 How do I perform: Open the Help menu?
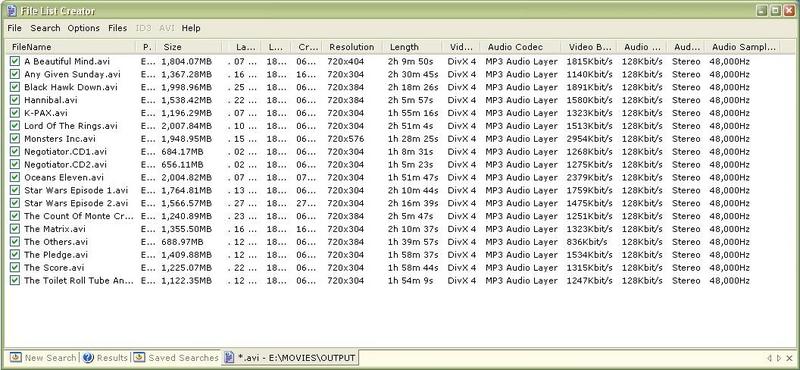(x=191, y=28)
